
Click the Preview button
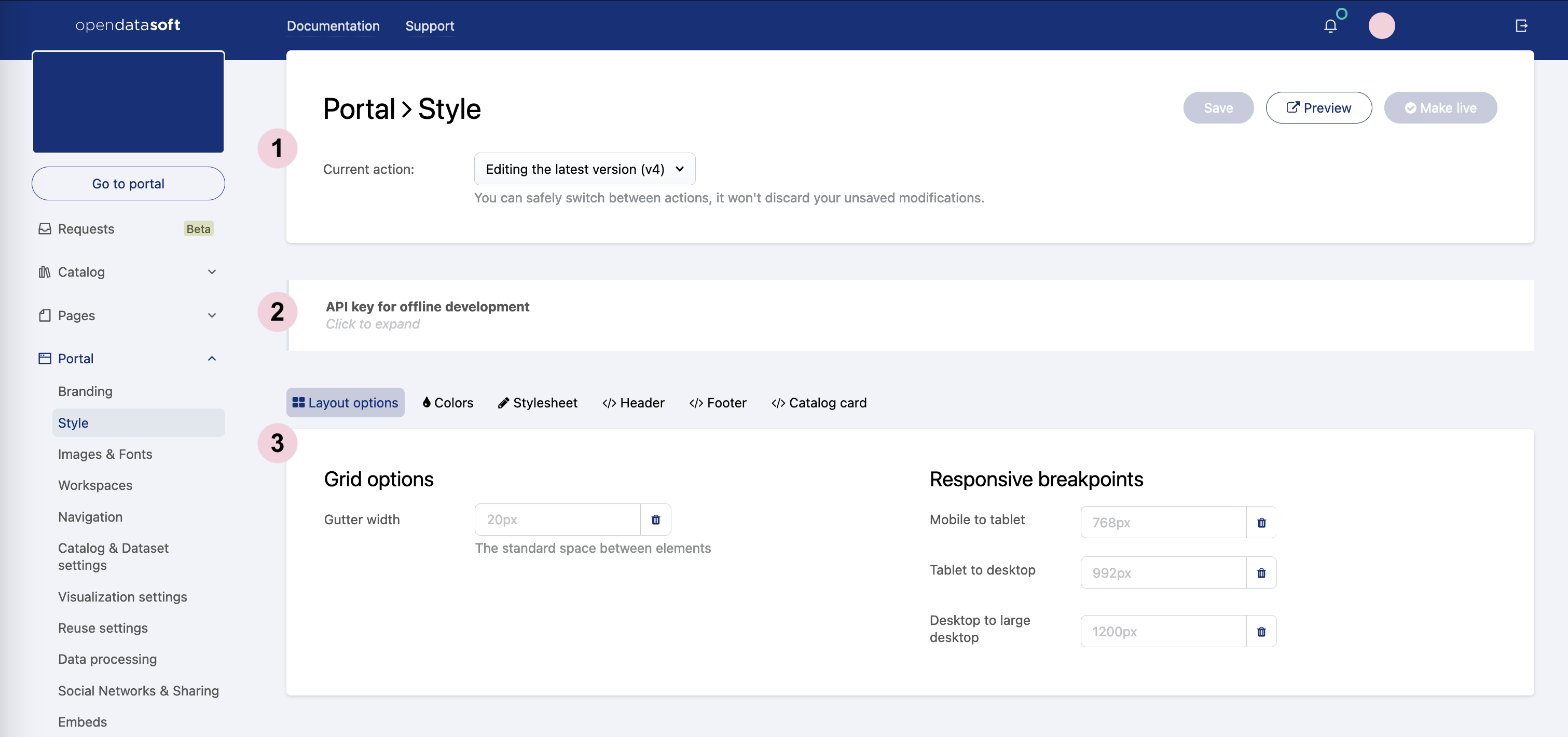(x=1318, y=108)
